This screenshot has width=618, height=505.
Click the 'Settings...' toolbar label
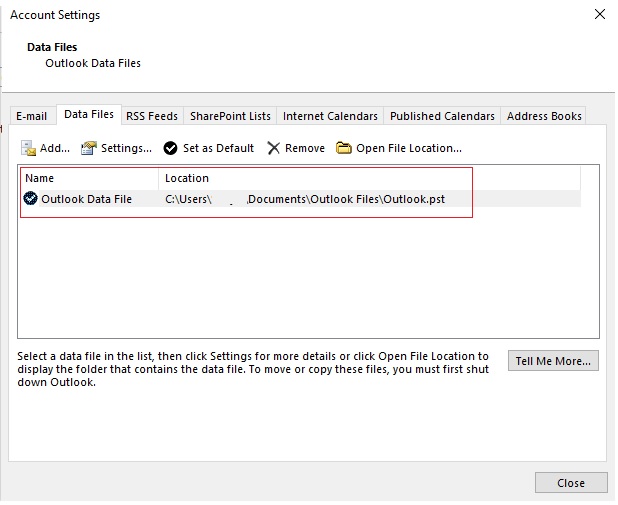pos(126,148)
